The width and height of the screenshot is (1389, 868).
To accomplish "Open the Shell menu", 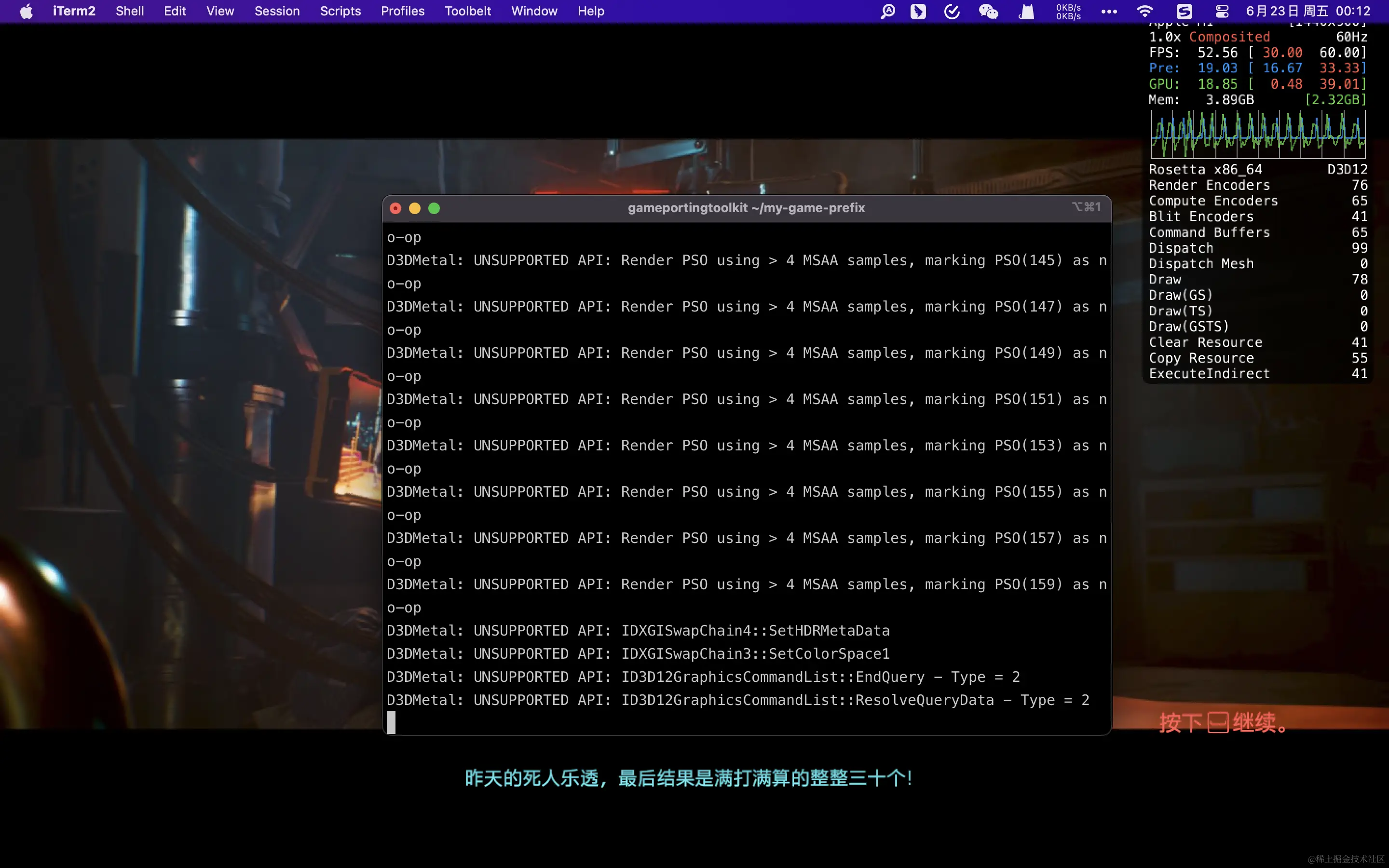I will click(x=129, y=11).
